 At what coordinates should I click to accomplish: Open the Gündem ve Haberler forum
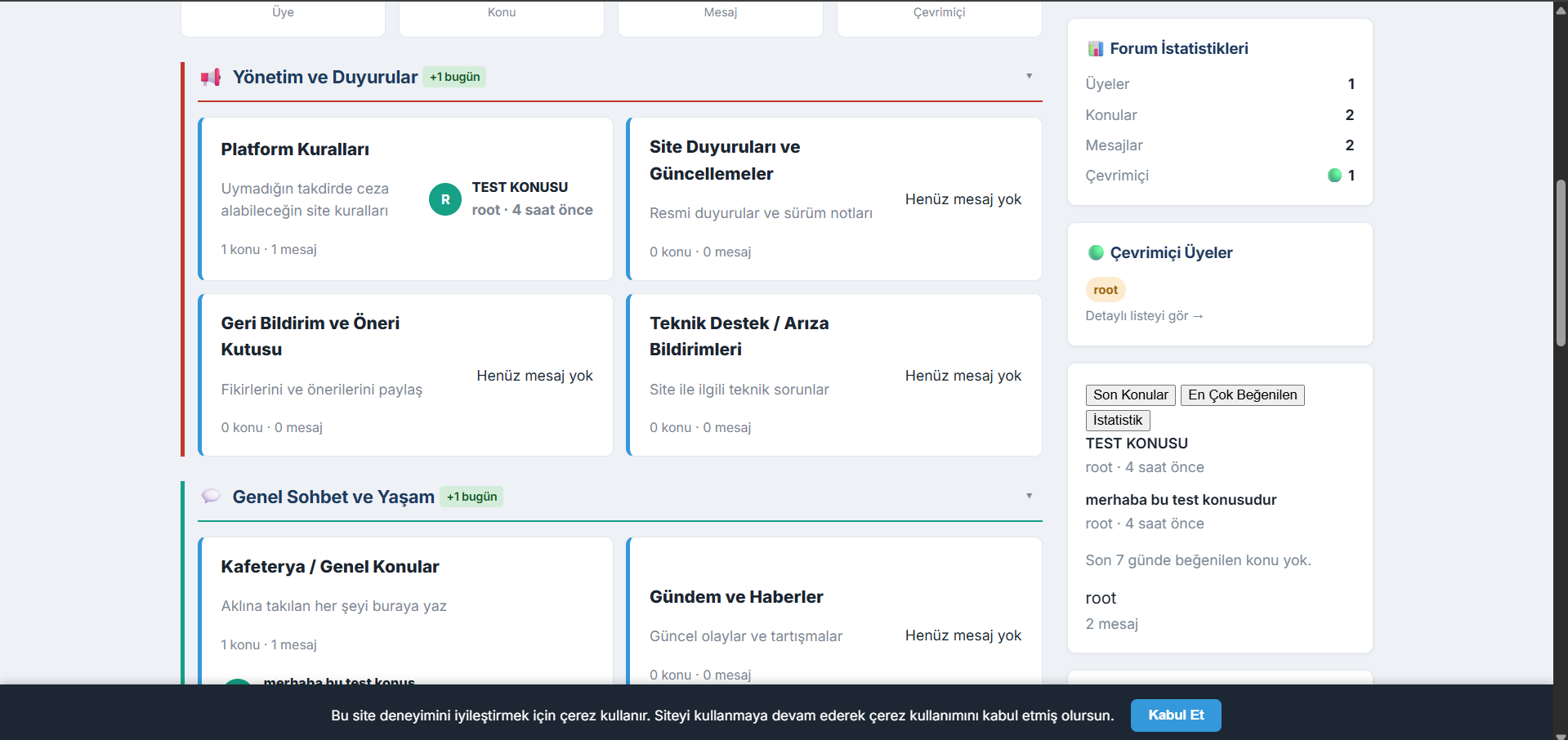click(x=736, y=597)
